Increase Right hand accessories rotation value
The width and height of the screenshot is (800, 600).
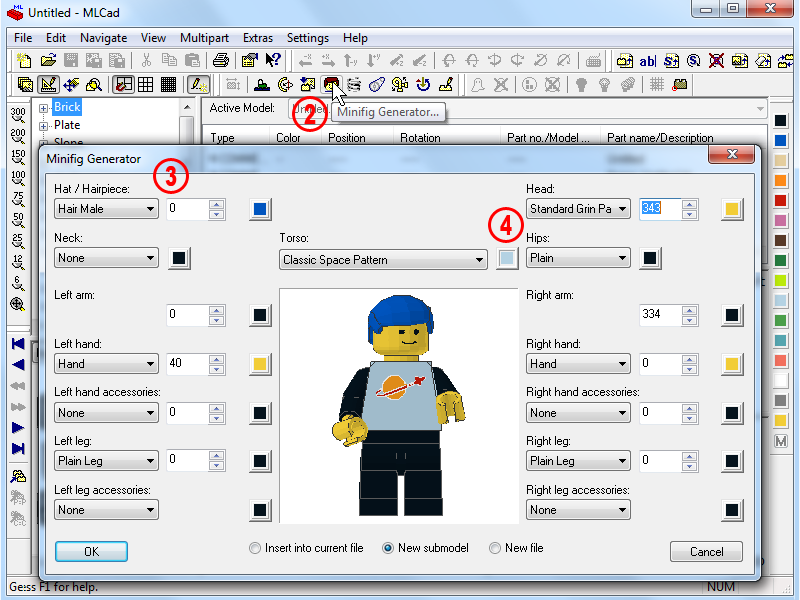point(689,408)
